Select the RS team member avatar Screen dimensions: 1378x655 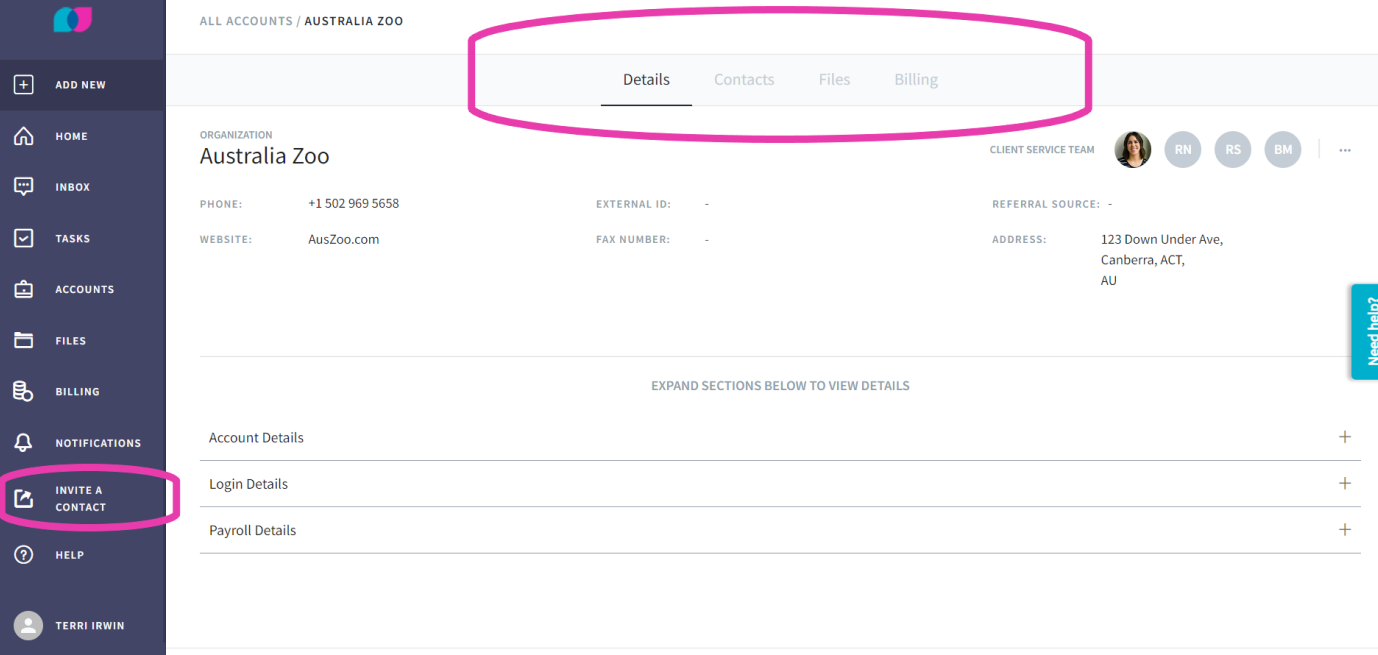[x=1233, y=149]
